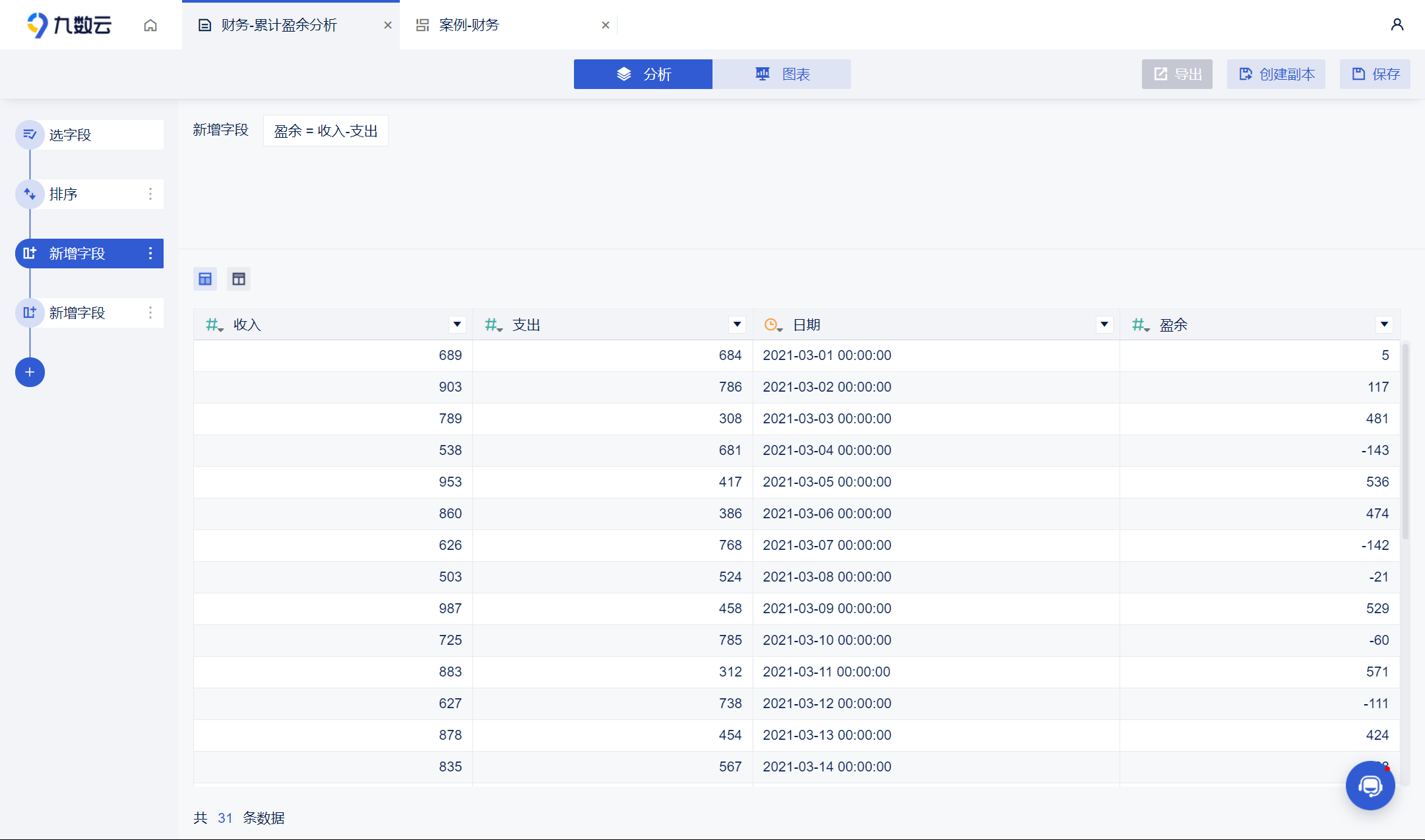The height and width of the screenshot is (840, 1425).
Task: Open the user account icon
Action: click(1397, 25)
